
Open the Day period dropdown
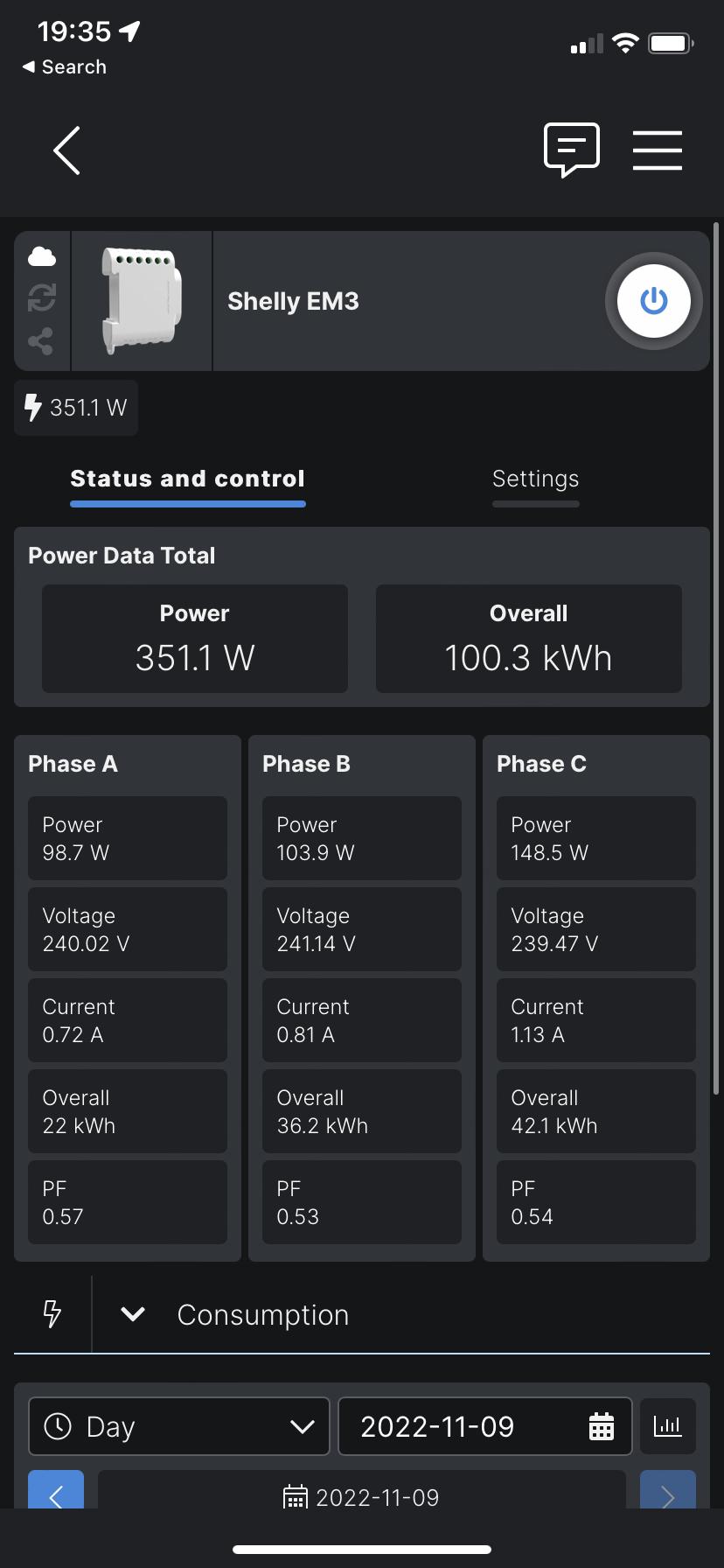tap(179, 1426)
